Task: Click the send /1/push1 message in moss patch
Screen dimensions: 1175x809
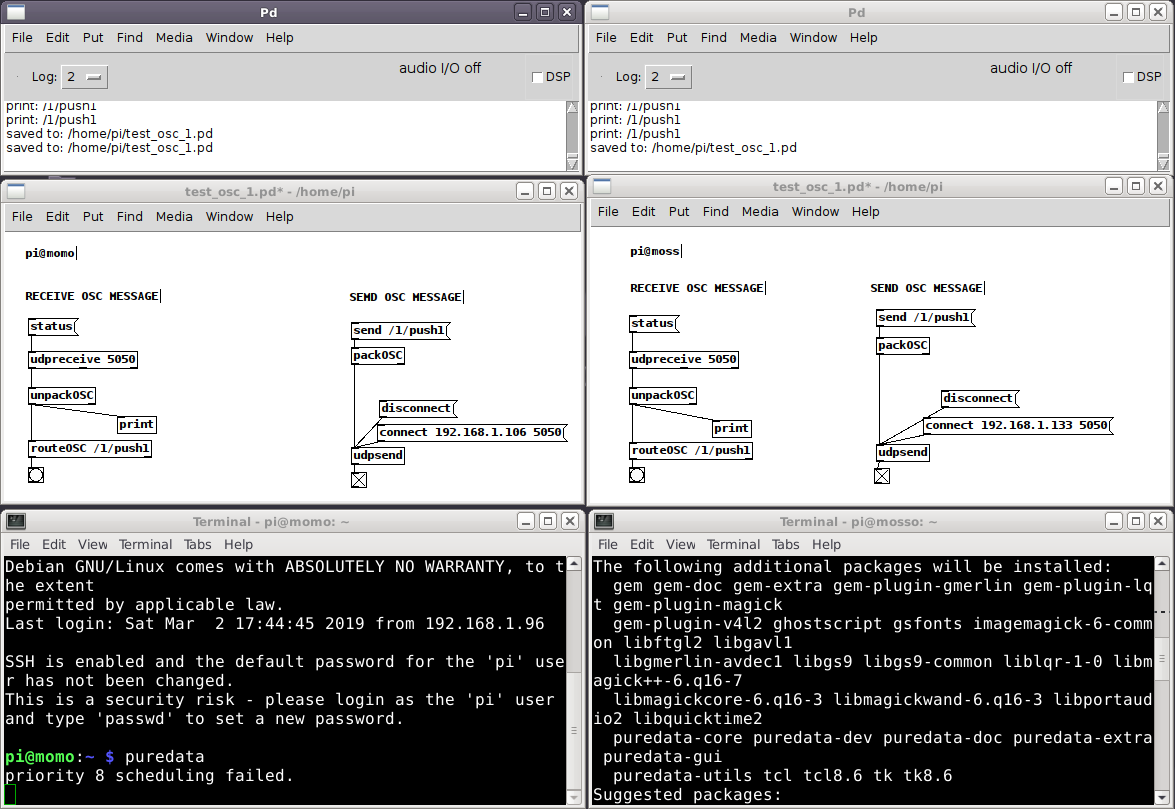Action: coord(924,317)
